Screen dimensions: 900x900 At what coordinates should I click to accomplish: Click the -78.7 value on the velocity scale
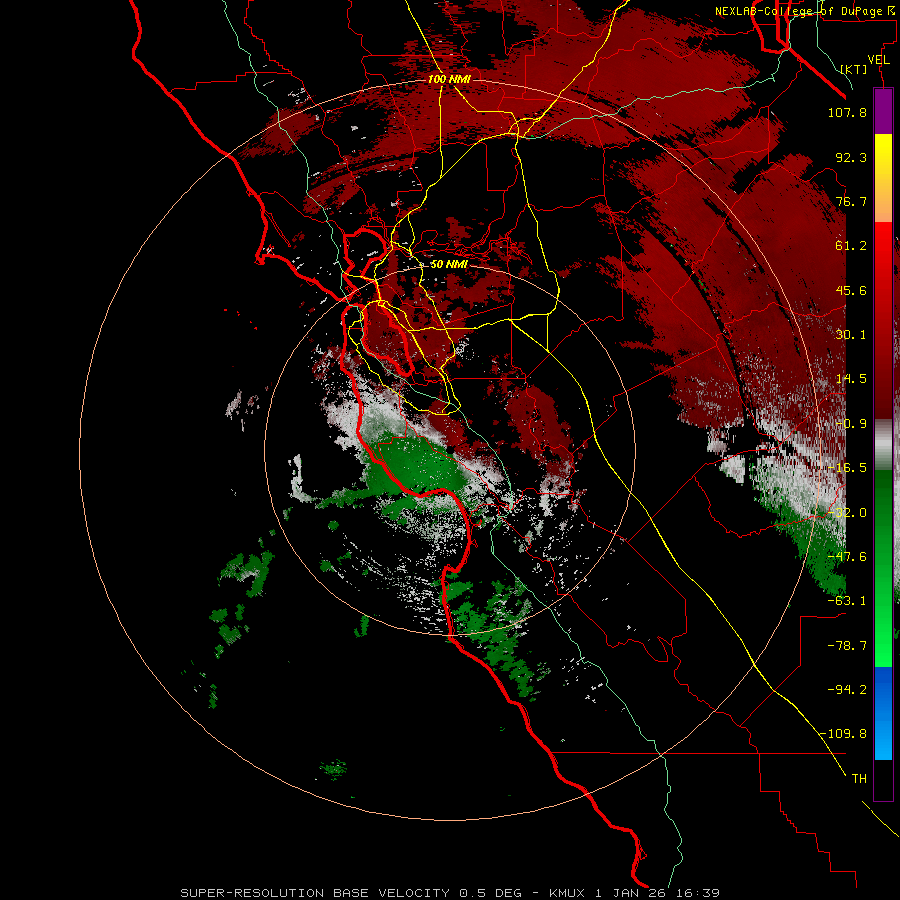point(847,646)
